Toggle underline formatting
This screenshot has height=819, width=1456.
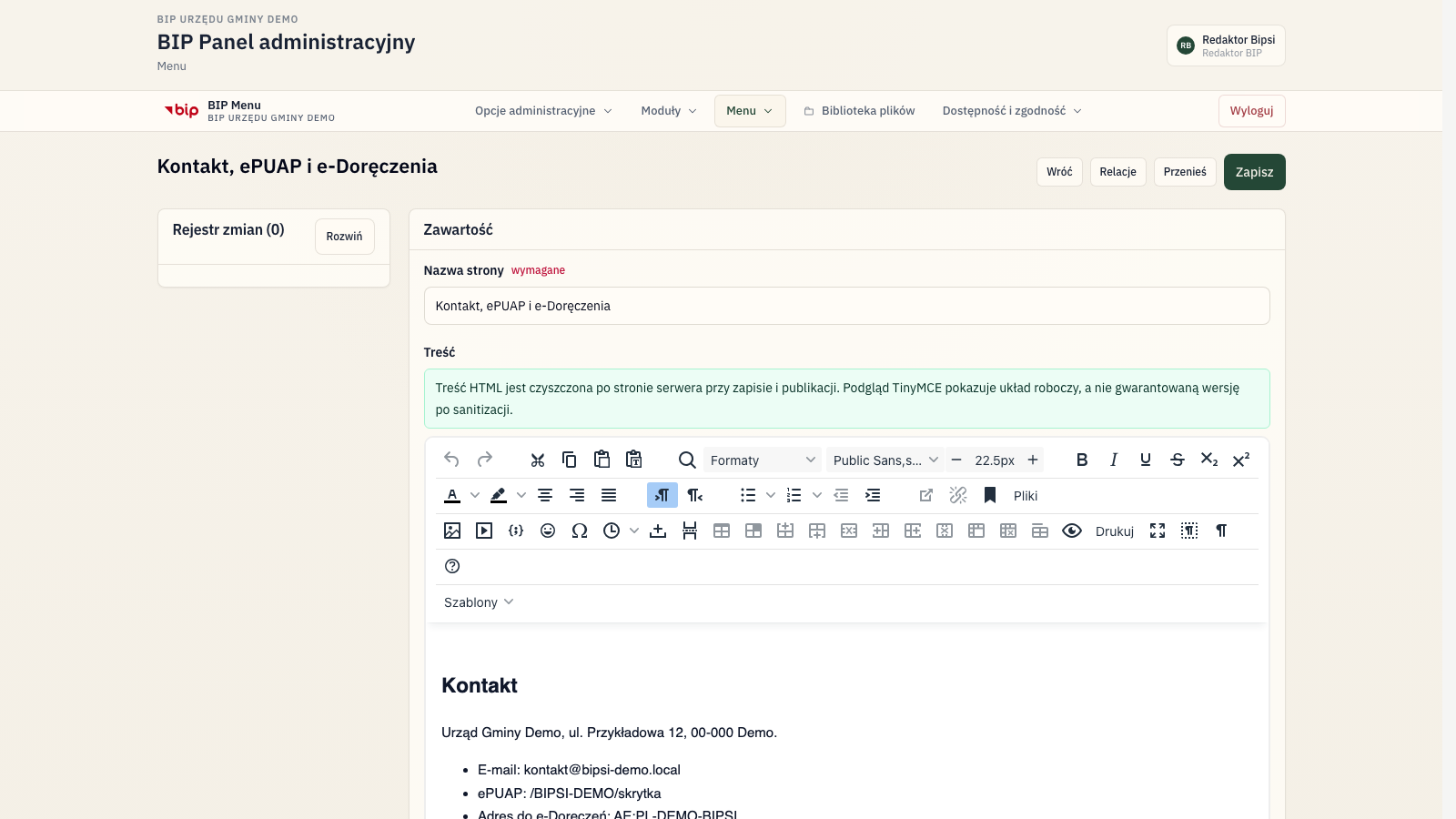1146,460
